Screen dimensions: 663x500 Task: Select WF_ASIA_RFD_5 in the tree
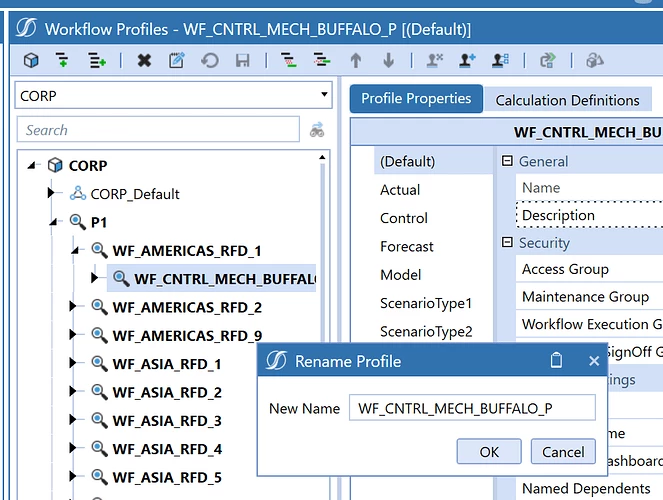[167, 477]
